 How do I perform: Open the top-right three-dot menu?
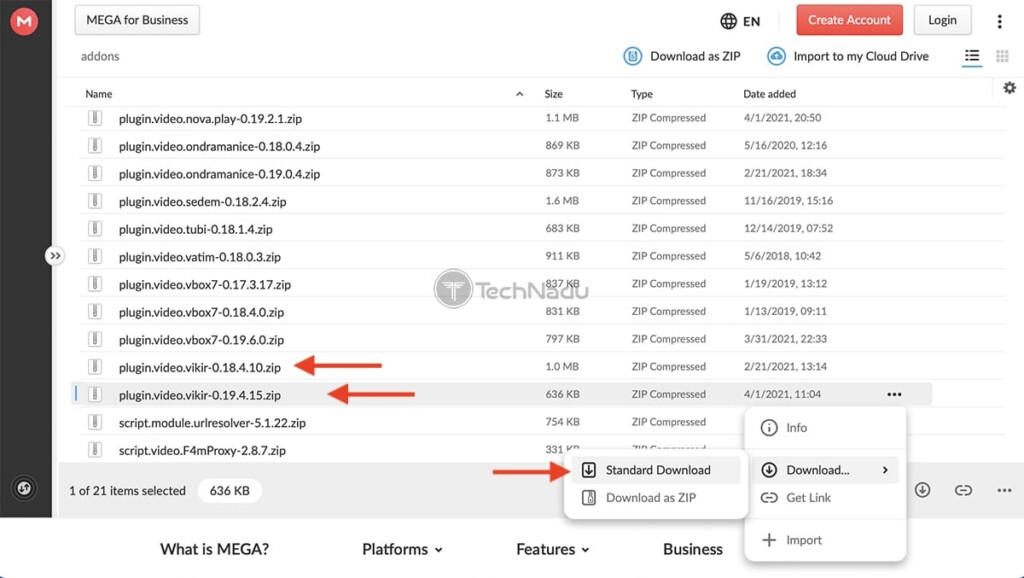coord(999,22)
